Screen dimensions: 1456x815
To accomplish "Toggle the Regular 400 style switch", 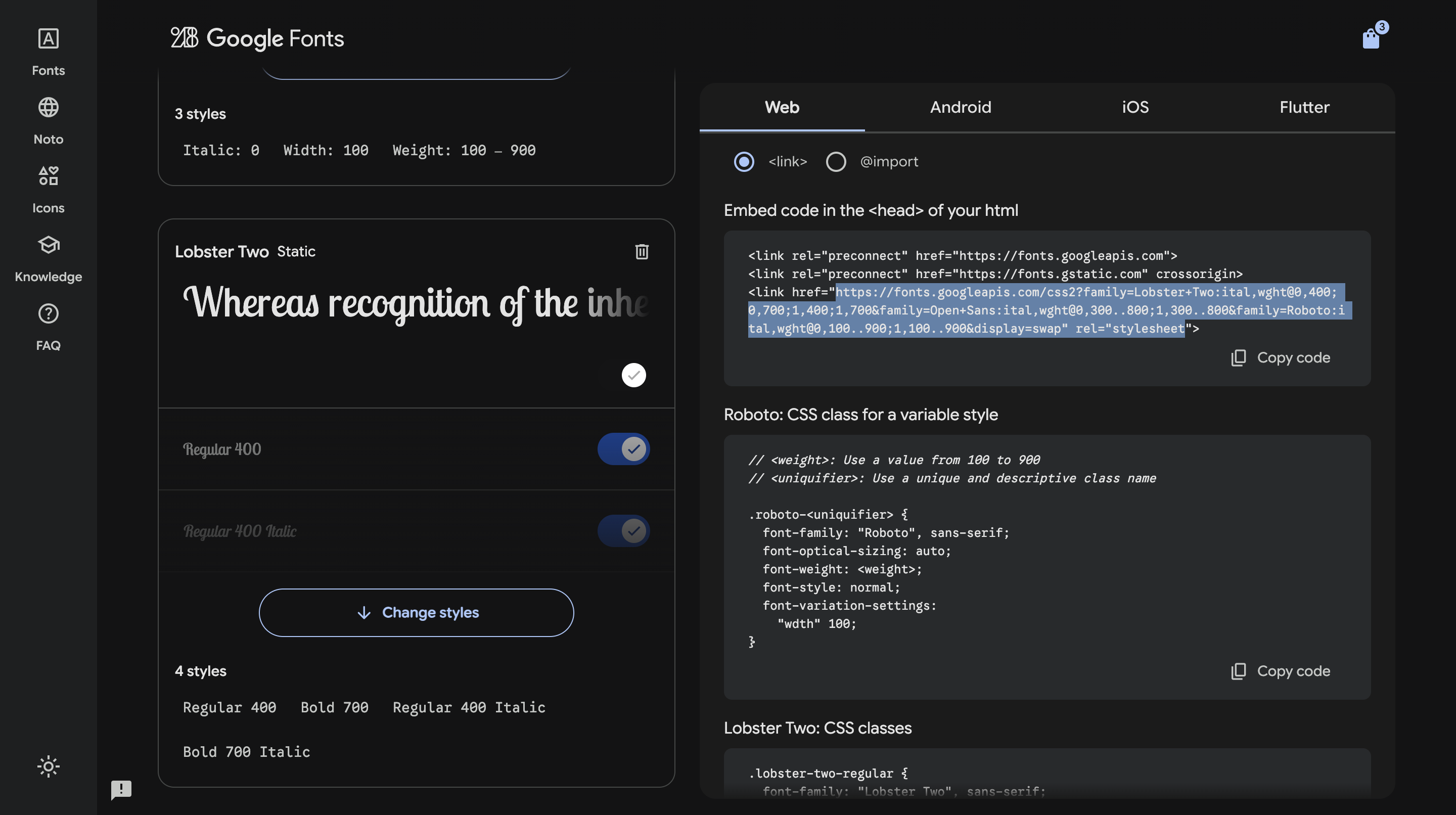I will coord(623,449).
